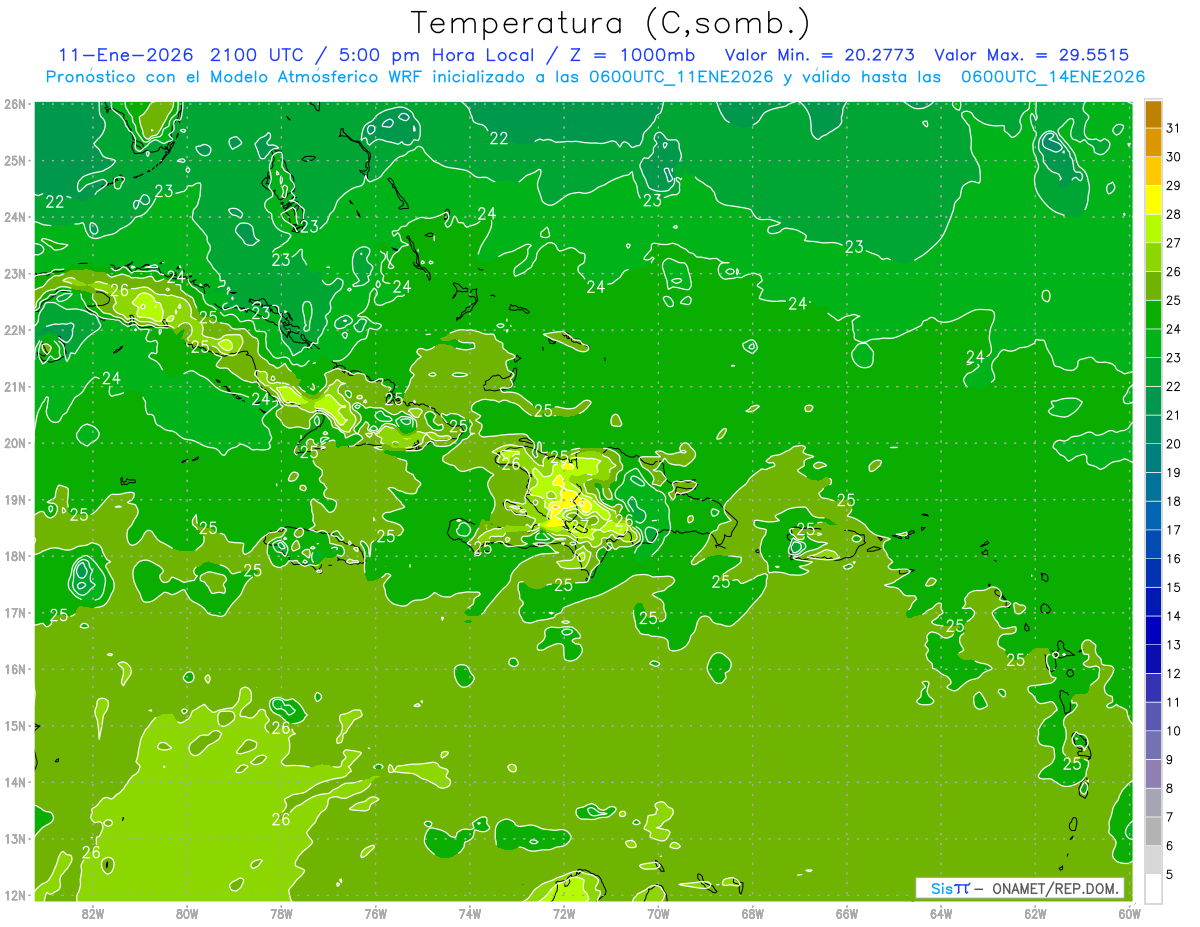Viewport: 1200px width, 927px height.
Task: Click the '31' color scale label
Action: click(x=1174, y=128)
